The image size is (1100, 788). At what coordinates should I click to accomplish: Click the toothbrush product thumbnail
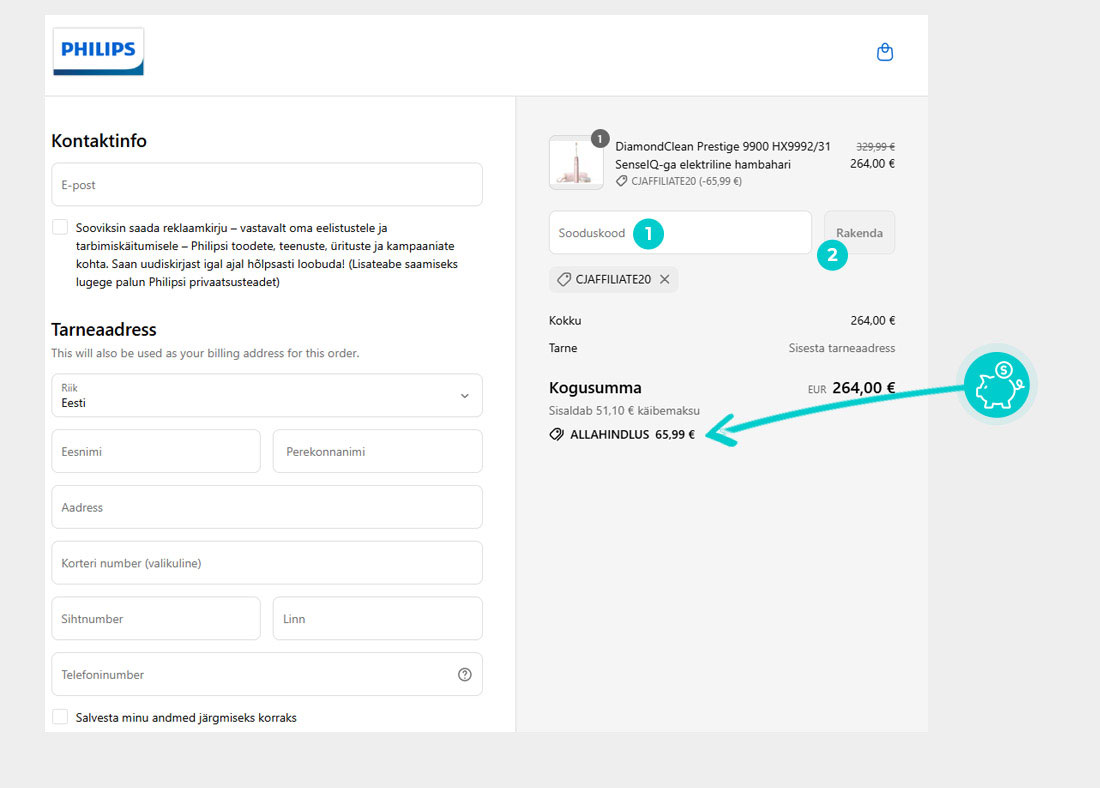pos(576,163)
